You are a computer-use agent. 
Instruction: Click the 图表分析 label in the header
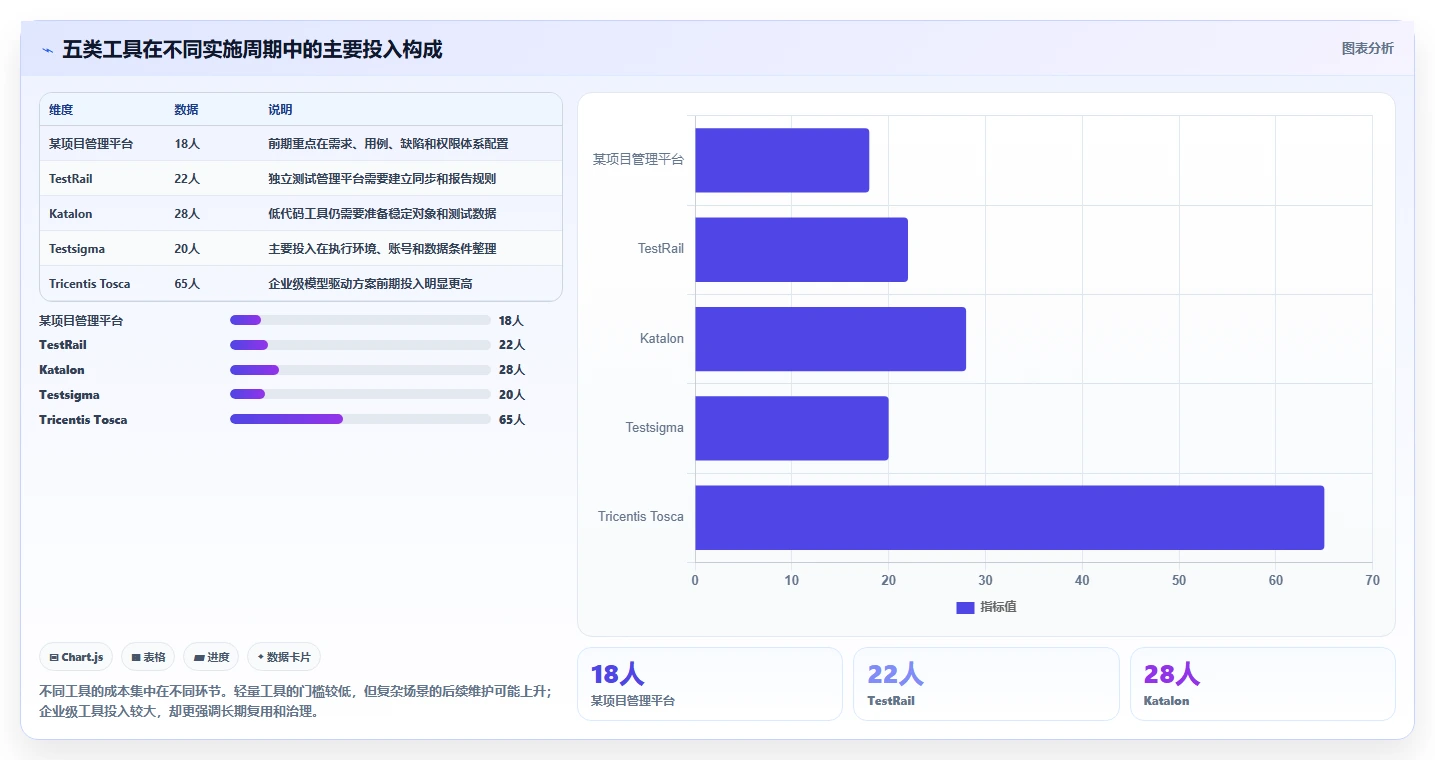[1367, 49]
